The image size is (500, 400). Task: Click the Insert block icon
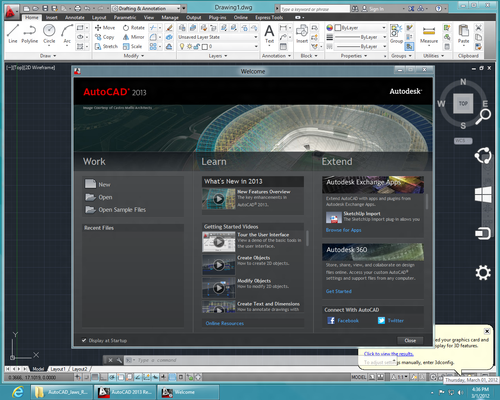[302, 34]
